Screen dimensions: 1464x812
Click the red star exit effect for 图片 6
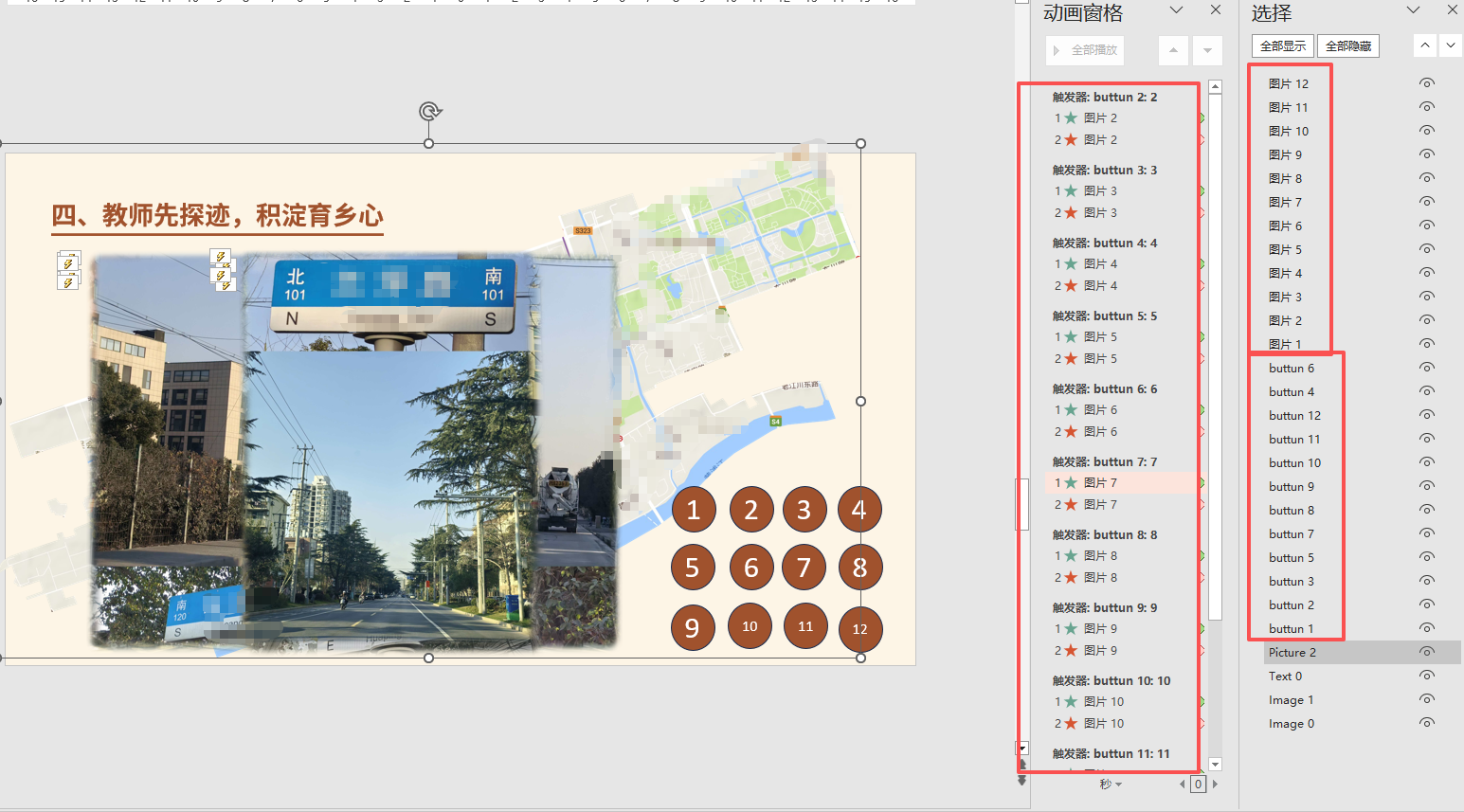(1071, 432)
